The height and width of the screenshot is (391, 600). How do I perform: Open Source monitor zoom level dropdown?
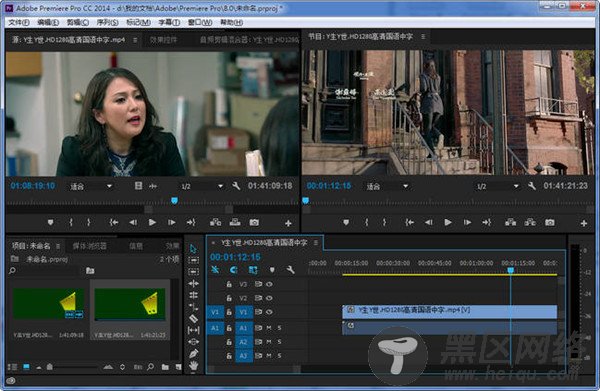91,186
